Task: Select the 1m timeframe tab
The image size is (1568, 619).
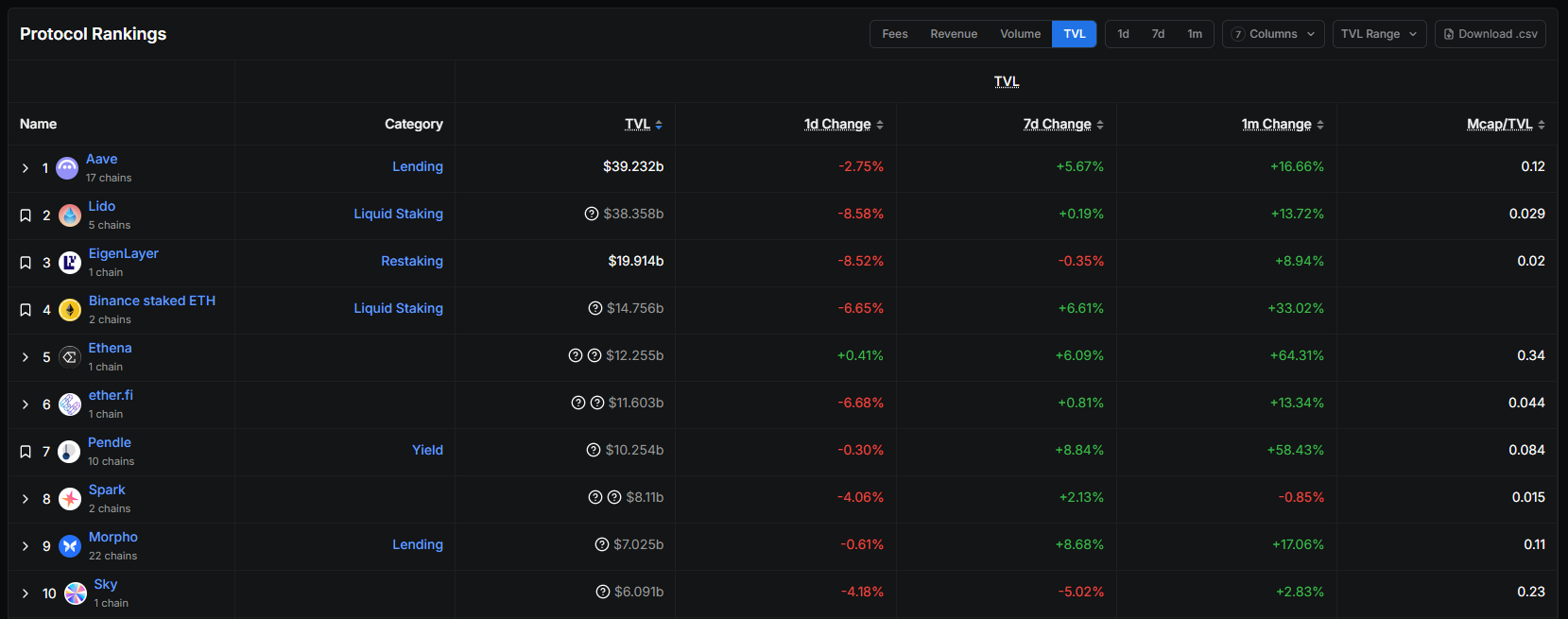Action: pos(1195,34)
